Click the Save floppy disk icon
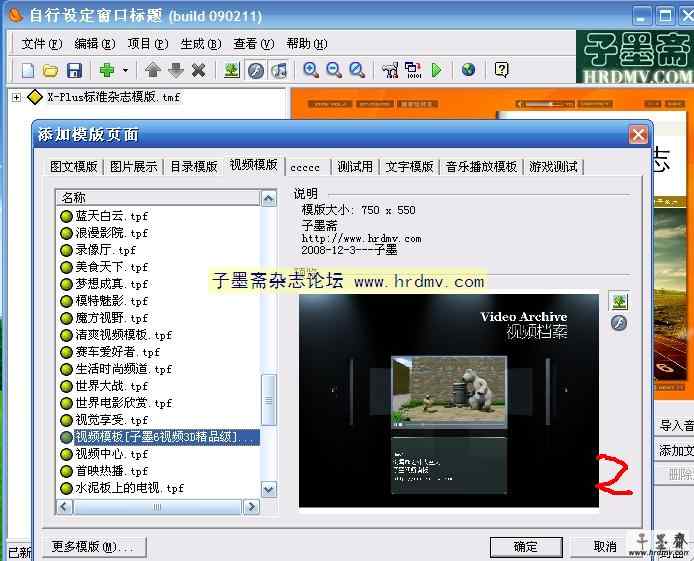Image resolution: width=694 pixels, height=561 pixels. pos(74,70)
